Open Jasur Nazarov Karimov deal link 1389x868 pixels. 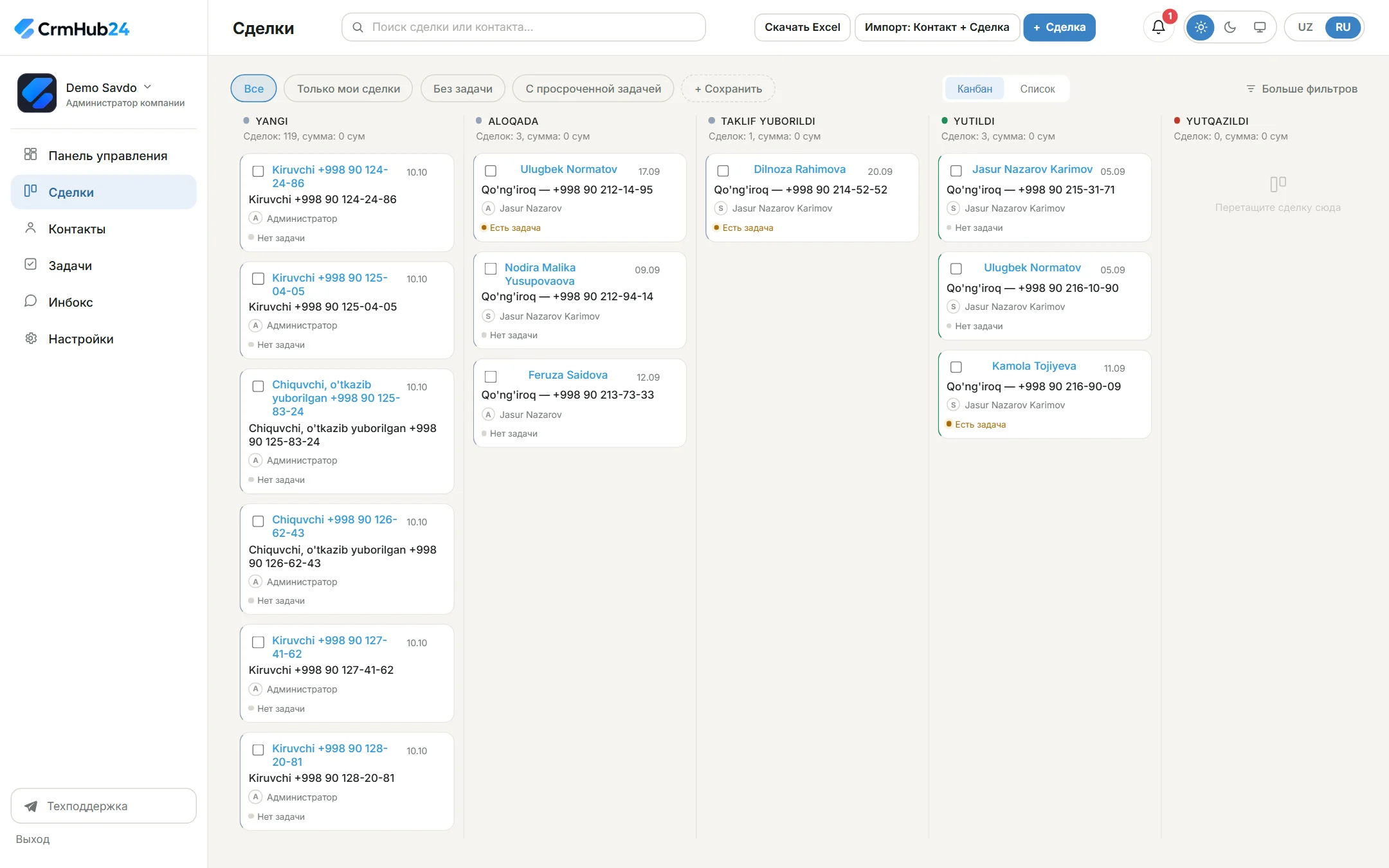pos(1032,169)
